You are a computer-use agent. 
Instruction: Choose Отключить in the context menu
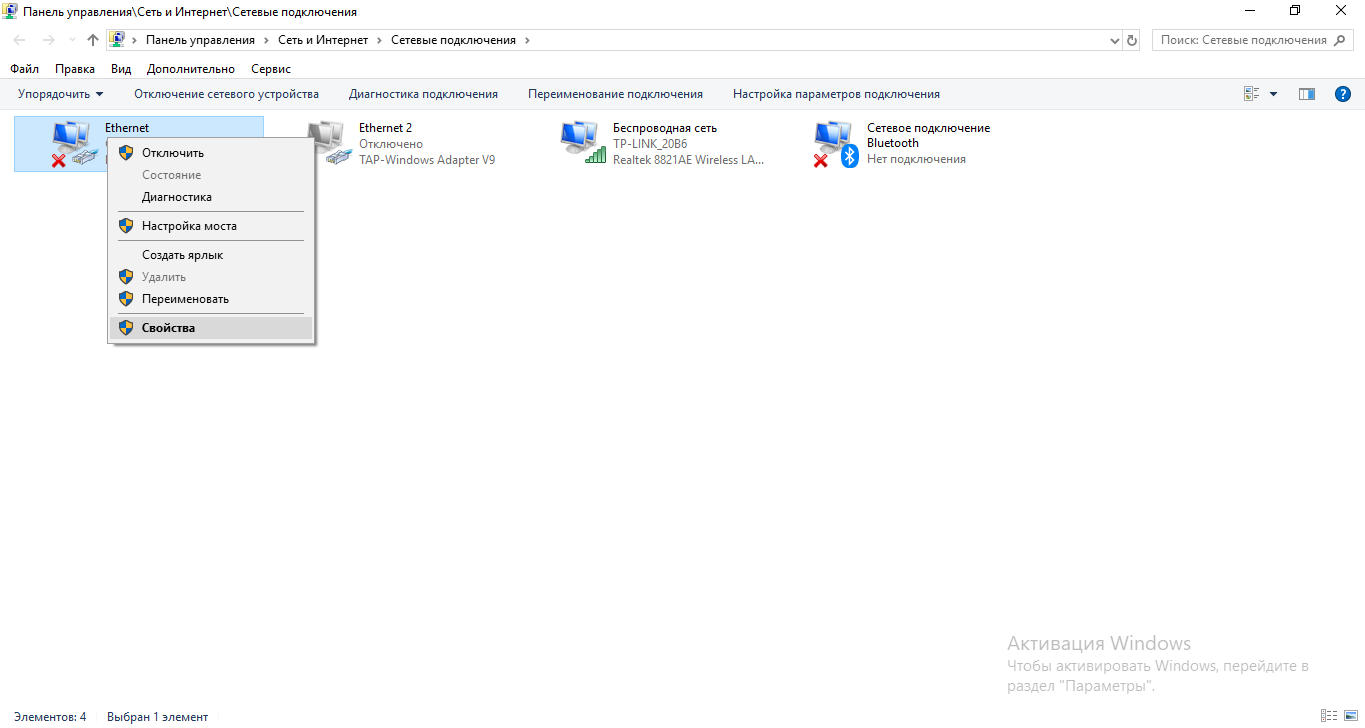211,153
